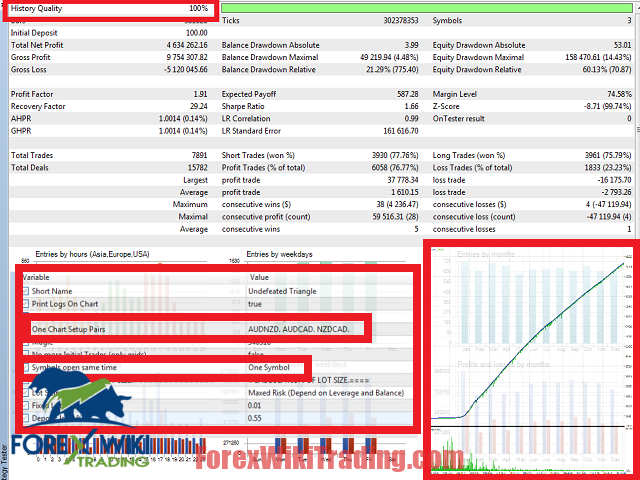Select the Ticks value '302378353'
Screen dimensions: 640x480
[401, 20]
